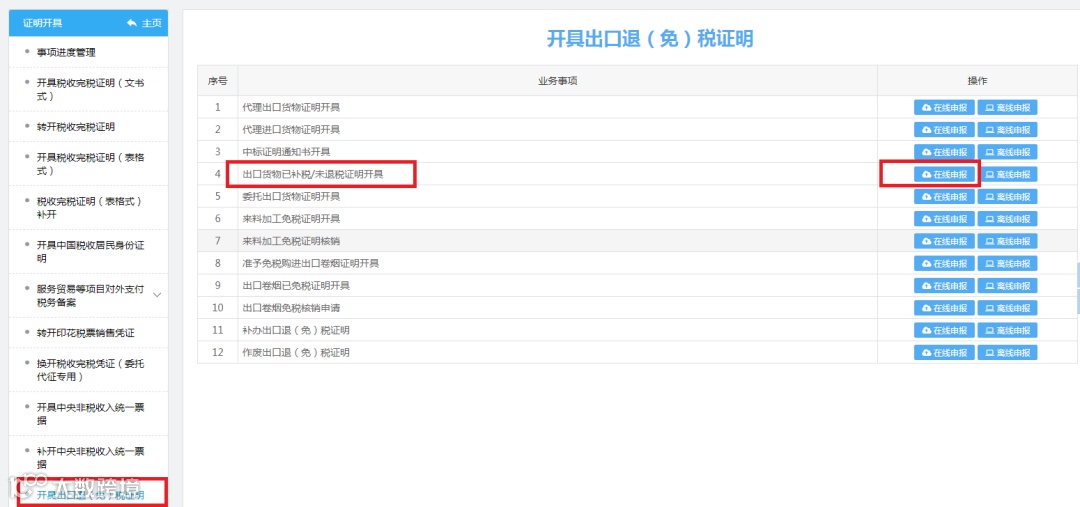Select 税收完税证明（表格式）补开
The width and height of the screenshot is (1080, 507).
pyautogui.click(x=91, y=208)
